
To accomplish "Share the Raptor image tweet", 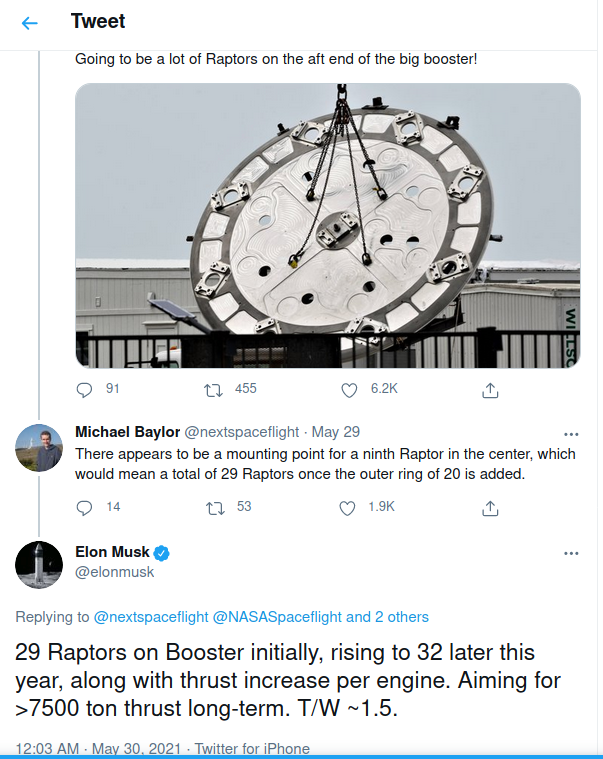I will [x=490, y=389].
